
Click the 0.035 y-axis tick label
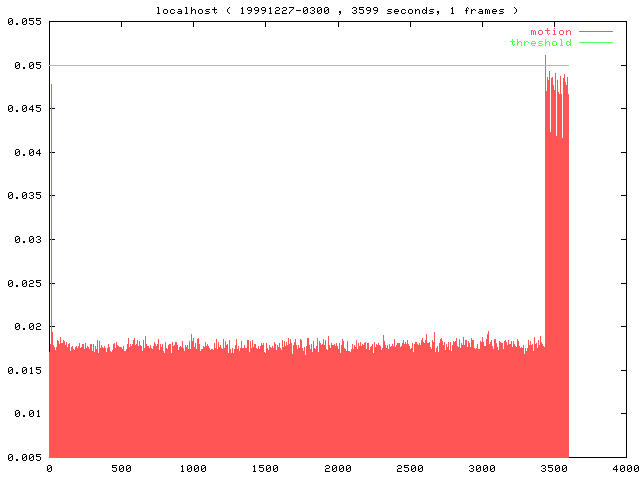[24, 196]
